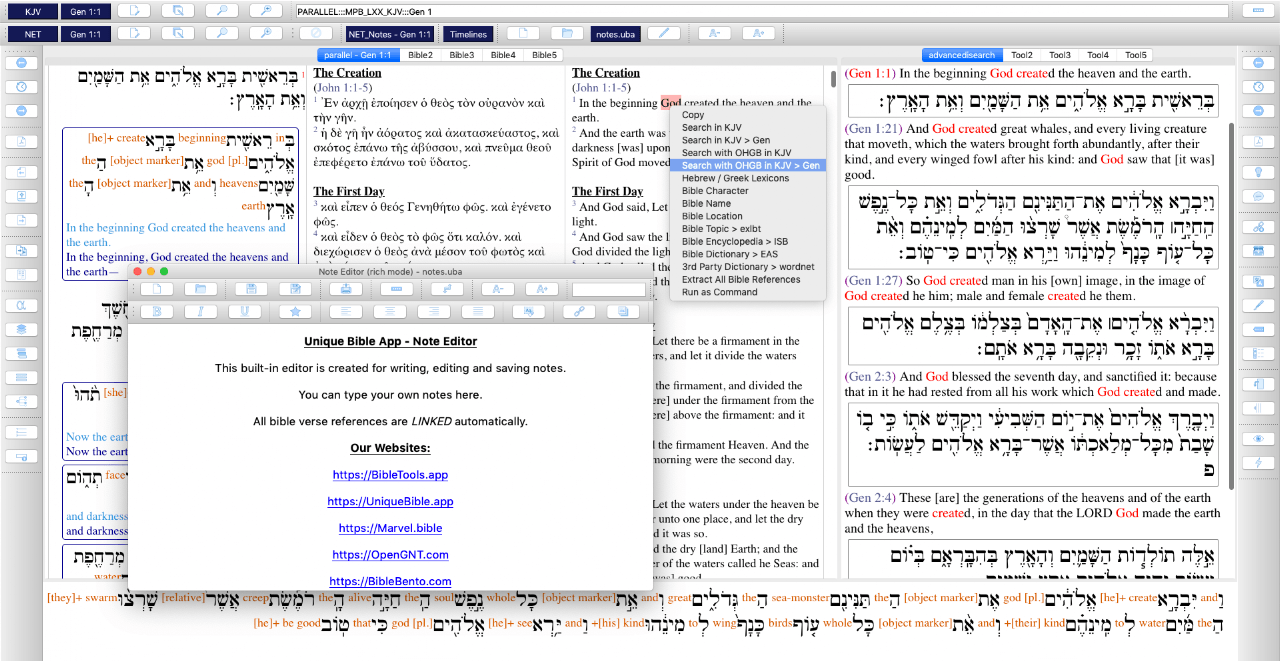Image resolution: width=1280 pixels, height=661 pixels.
Task: Focus the command input field showing PARALLEL:::MPB_LXX_KJV
Action: click(762, 11)
